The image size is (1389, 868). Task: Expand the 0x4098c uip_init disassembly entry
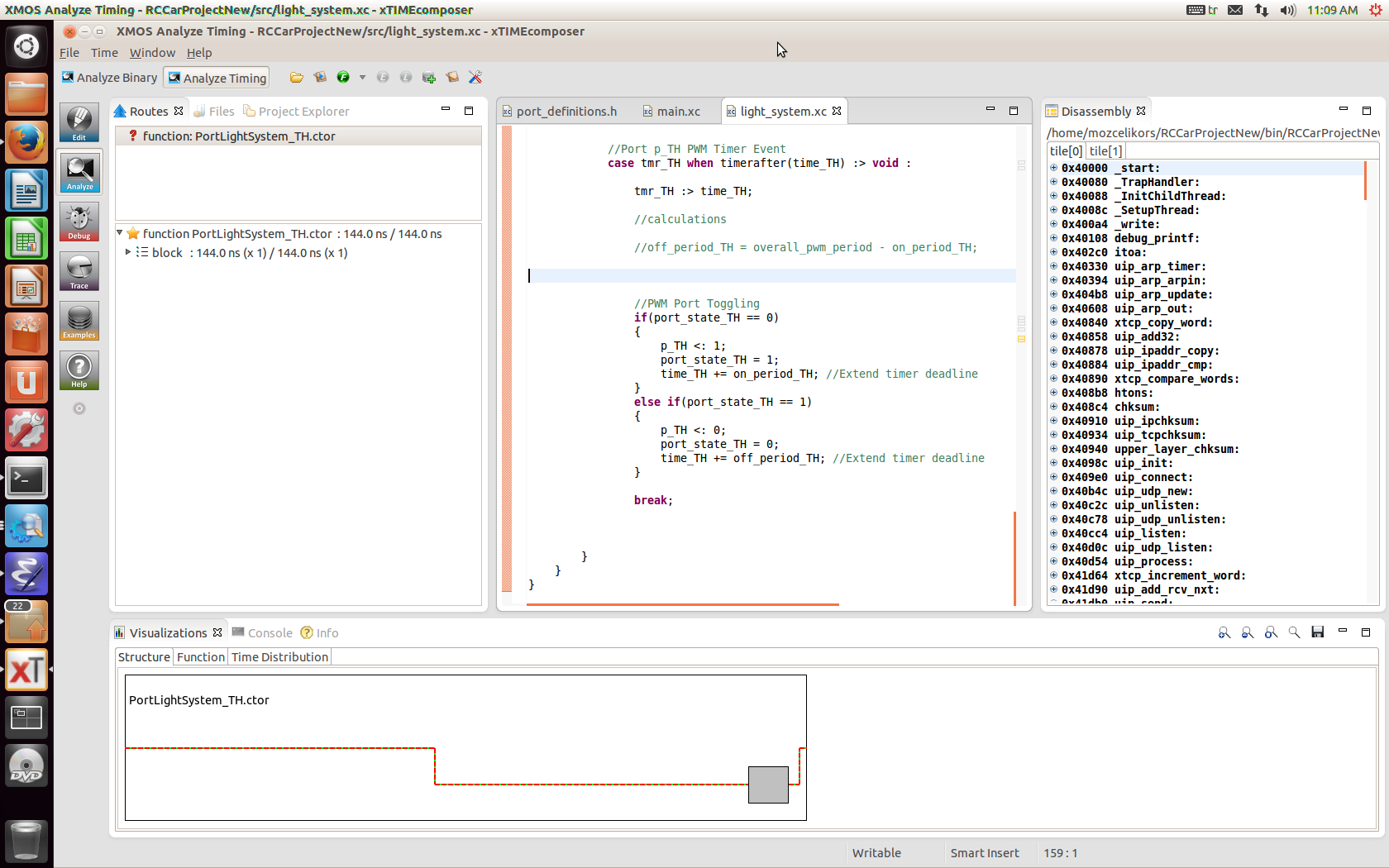click(1054, 463)
